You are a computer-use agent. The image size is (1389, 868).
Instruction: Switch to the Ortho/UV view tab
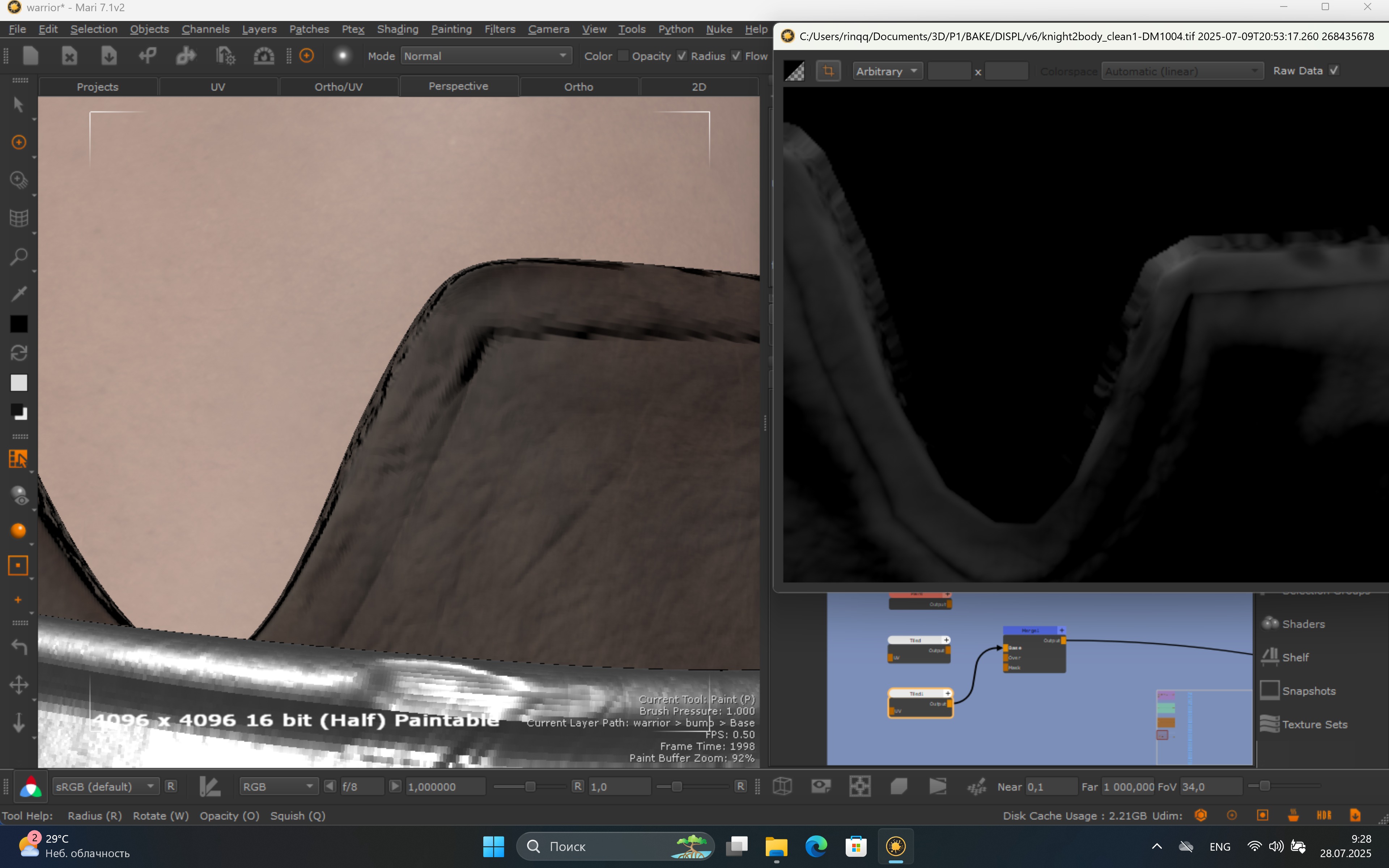point(339,87)
